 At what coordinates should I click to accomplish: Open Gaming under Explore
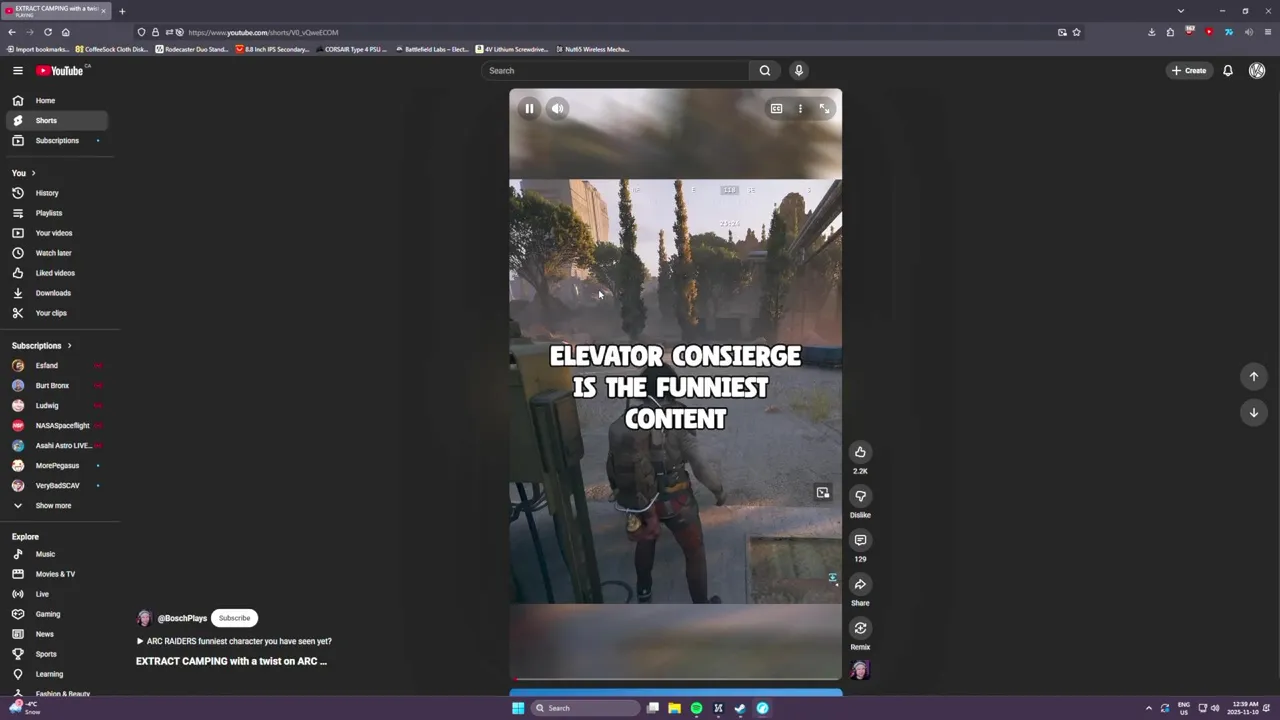[x=56, y=614]
